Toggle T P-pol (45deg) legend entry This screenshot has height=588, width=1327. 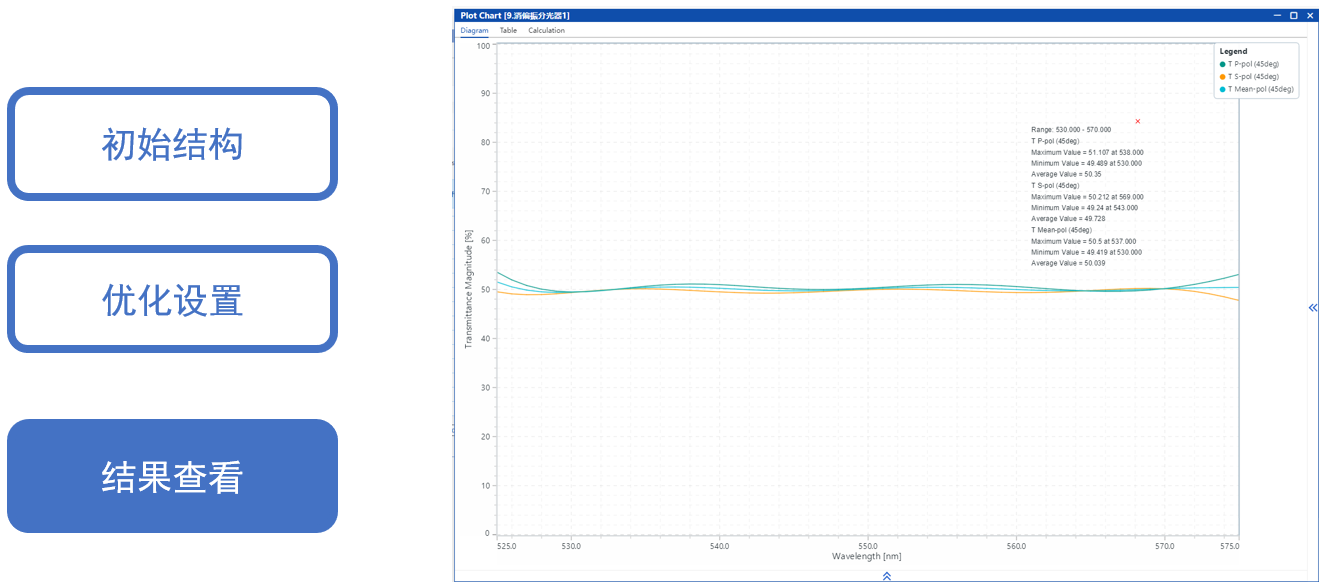tap(1253, 64)
